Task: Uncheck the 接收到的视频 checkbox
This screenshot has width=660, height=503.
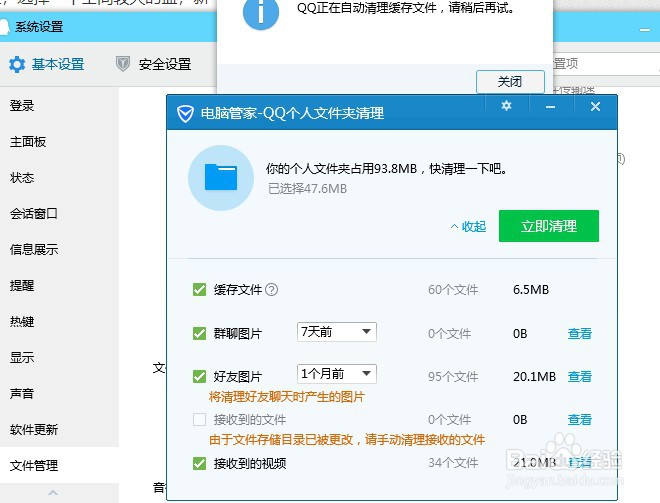Action: pos(200,463)
